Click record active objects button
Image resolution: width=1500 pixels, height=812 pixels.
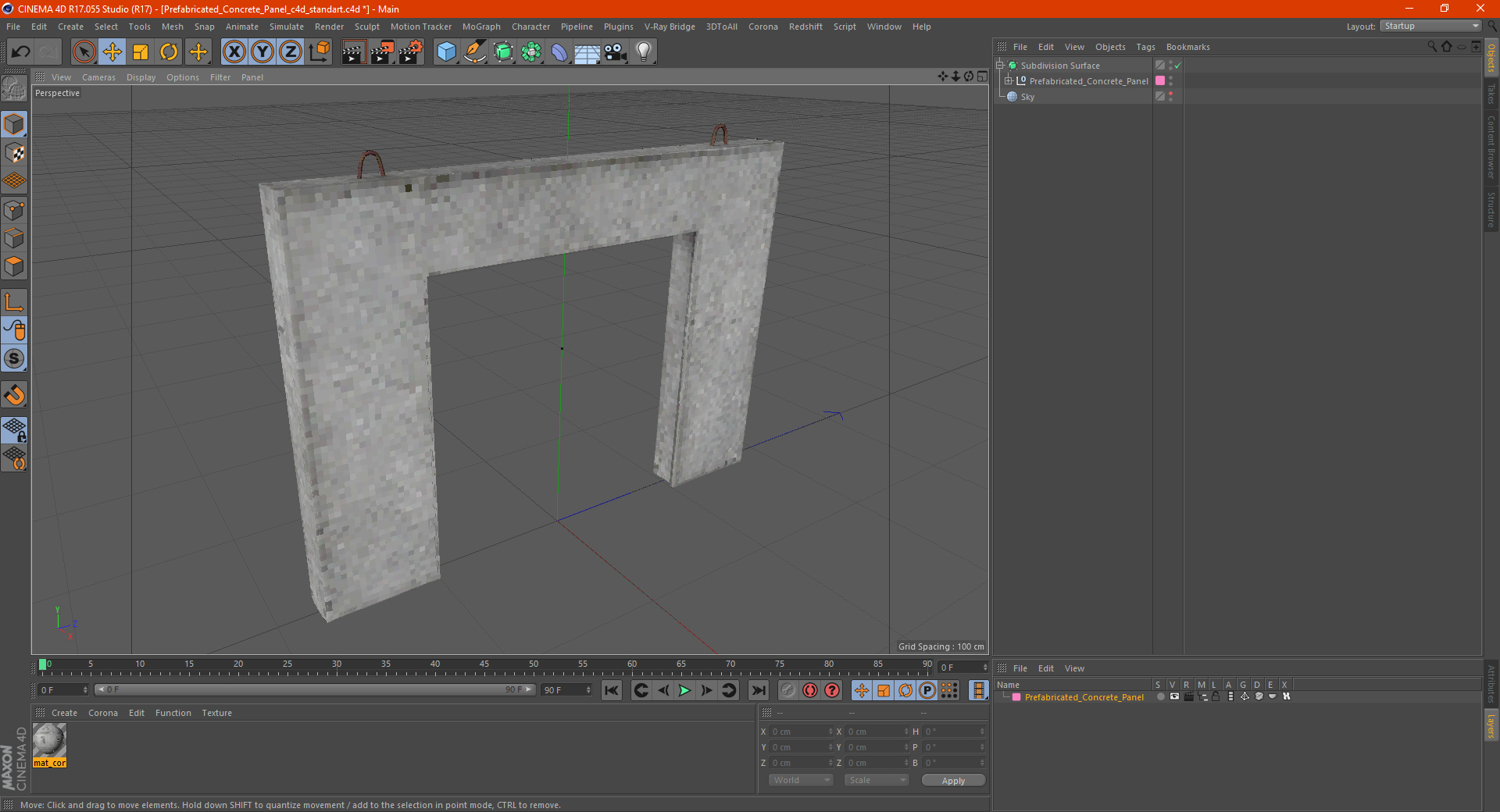click(x=788, y=690)
